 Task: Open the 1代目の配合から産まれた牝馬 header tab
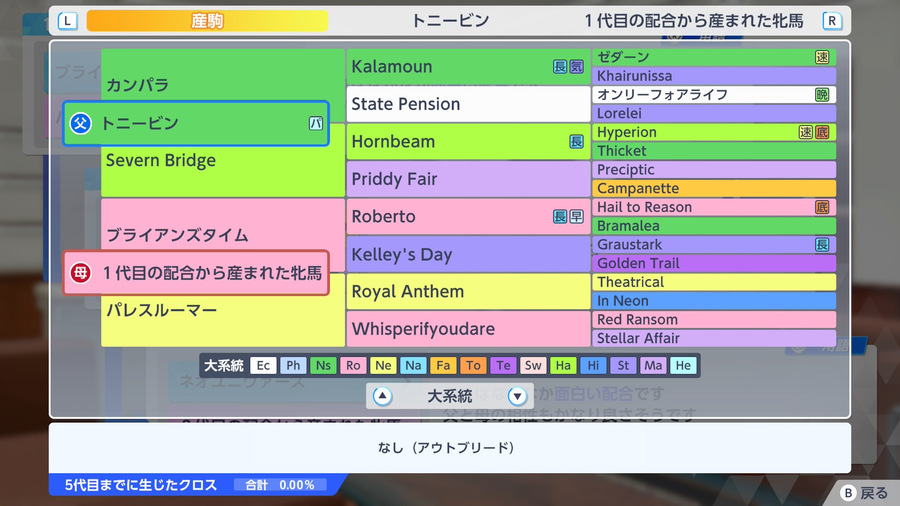pos(694,21)
